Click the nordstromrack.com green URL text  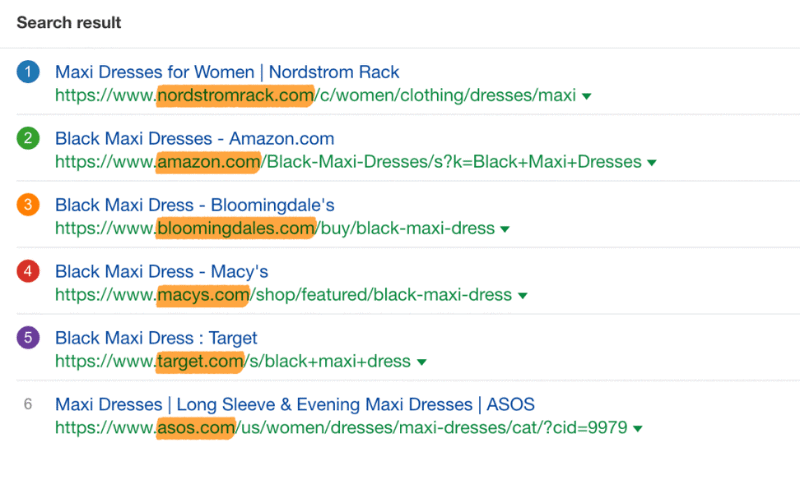click(x=315, y=95)
